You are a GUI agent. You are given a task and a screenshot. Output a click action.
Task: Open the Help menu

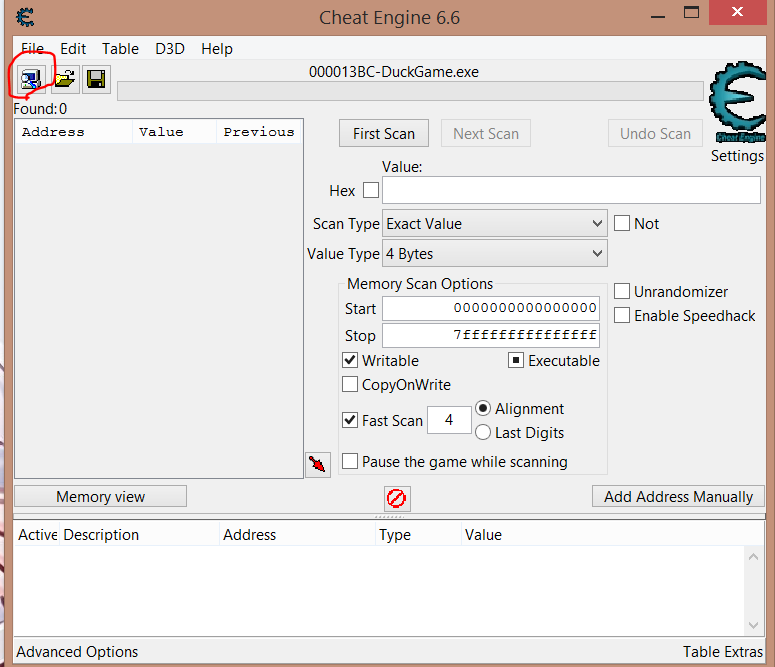pyautogui.click(x=217, y=48)
